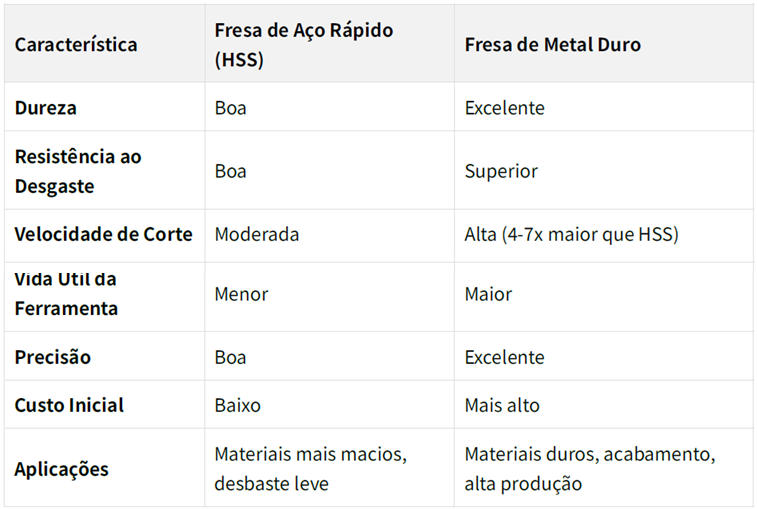Click the Característica column header
Screen dimensions: 757x509
click(76, 45)
